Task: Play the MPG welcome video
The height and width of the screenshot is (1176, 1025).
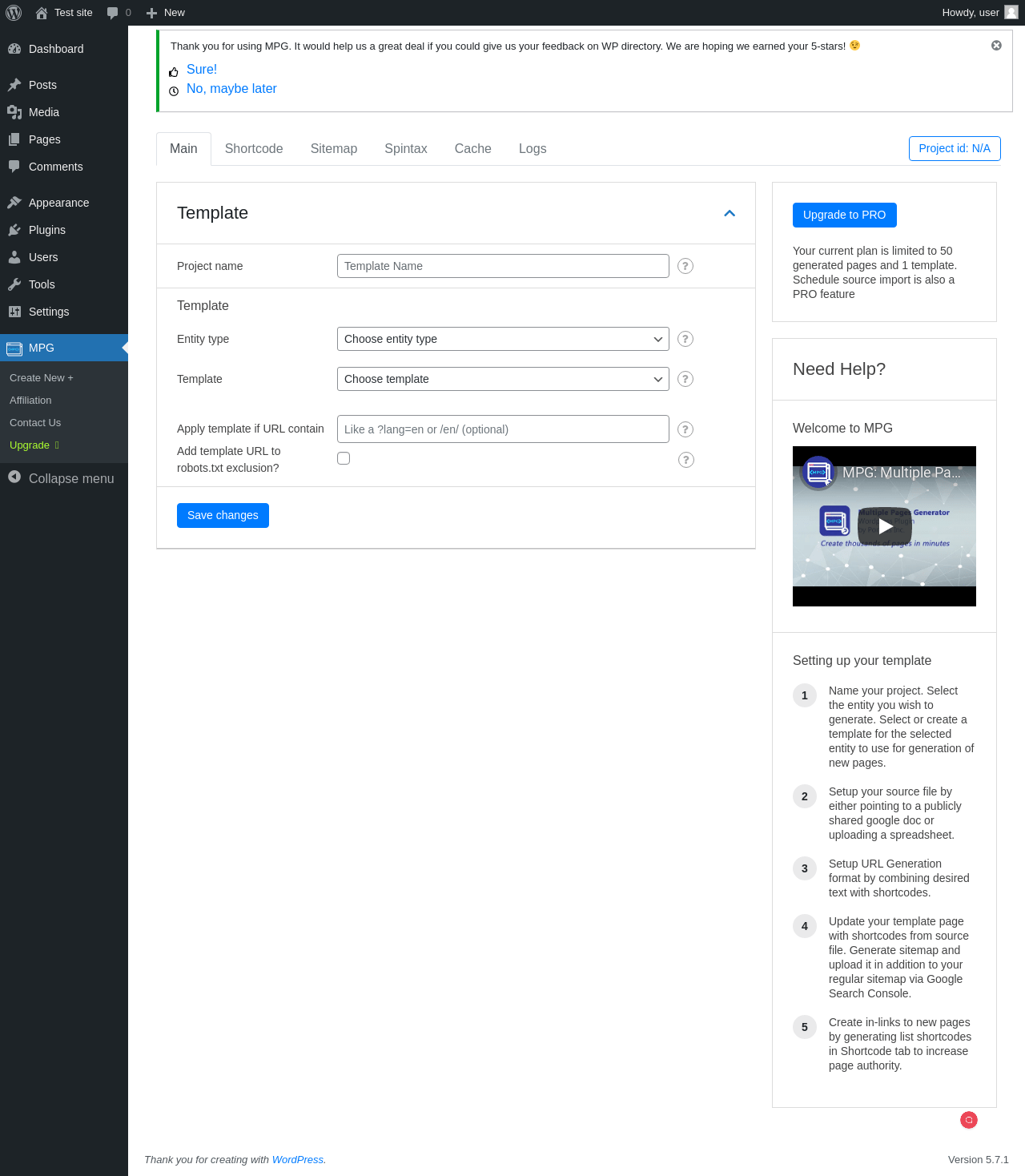Action: (x=885, y=526)
